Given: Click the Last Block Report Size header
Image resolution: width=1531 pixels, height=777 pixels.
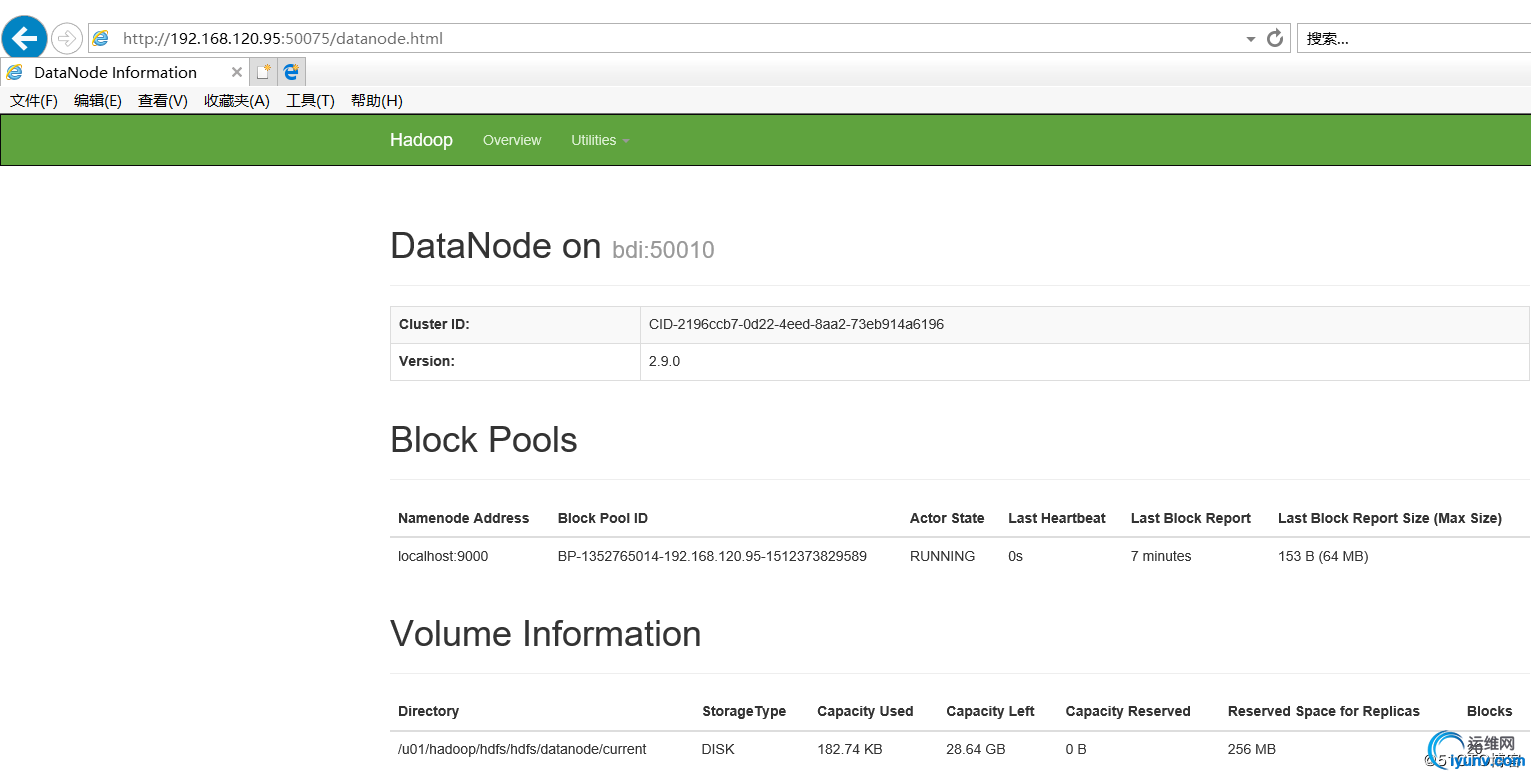Looking at the screenshot, I should [1390, 518].
